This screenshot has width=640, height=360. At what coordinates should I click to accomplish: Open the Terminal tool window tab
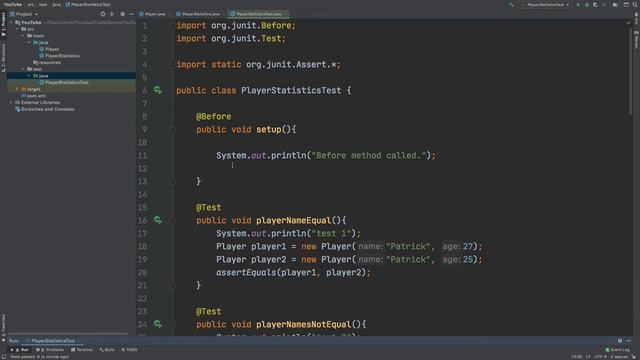(82, 350)
